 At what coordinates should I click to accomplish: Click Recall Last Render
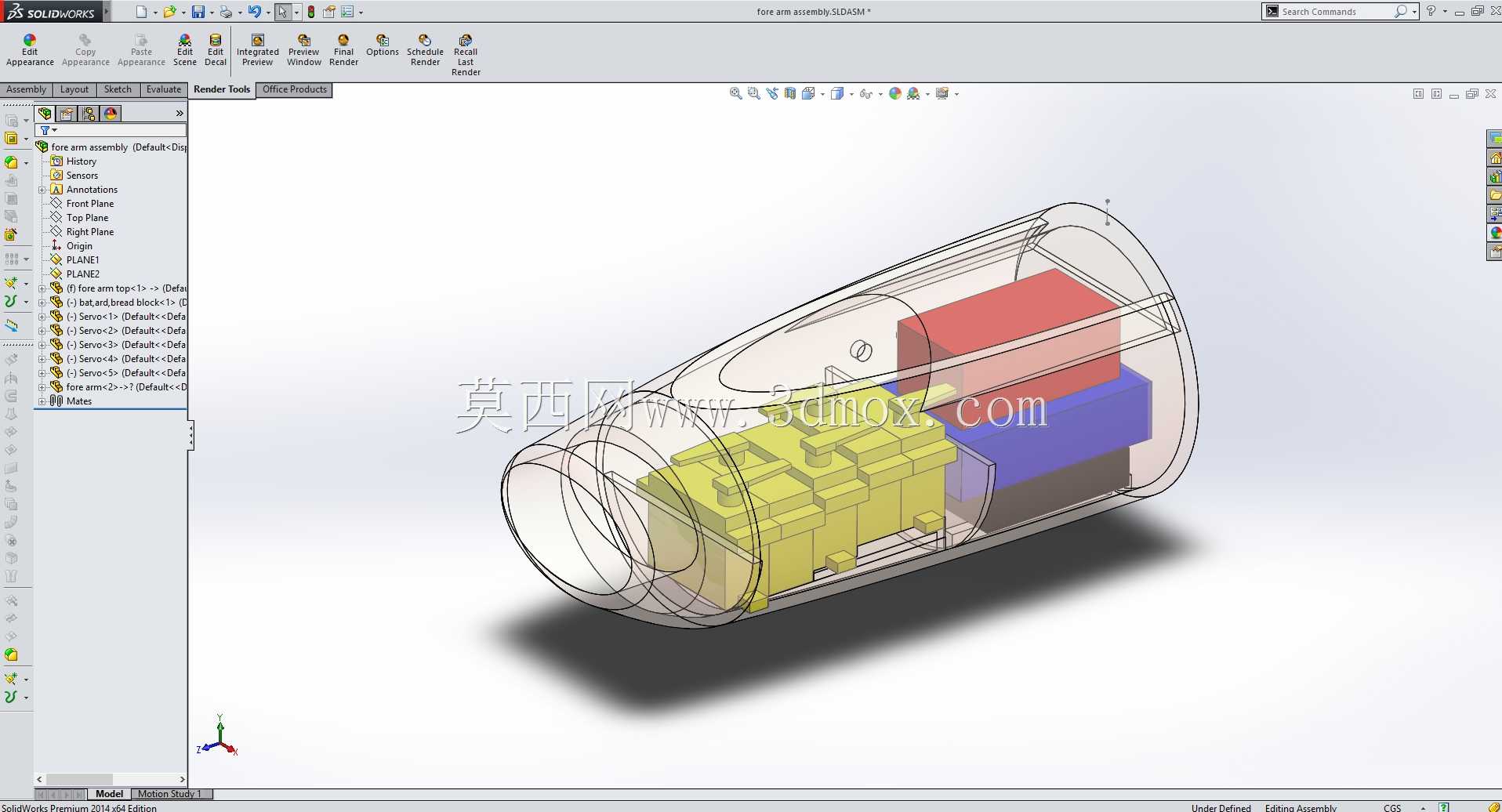pos(466,55)
